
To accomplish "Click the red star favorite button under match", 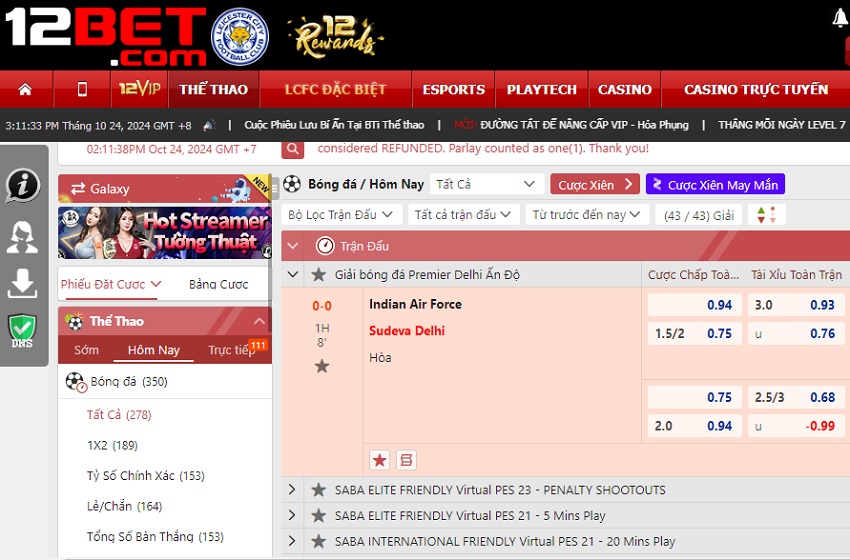I will click(x=379, y=460).
